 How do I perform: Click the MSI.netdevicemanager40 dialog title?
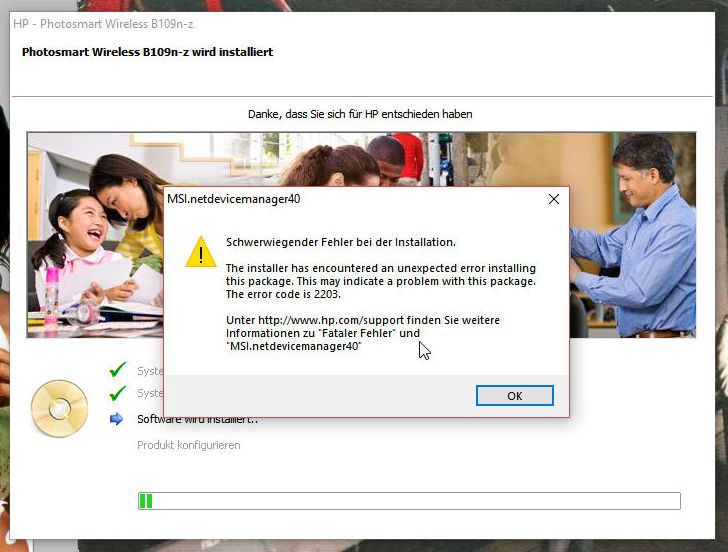[x=234, y=199]
